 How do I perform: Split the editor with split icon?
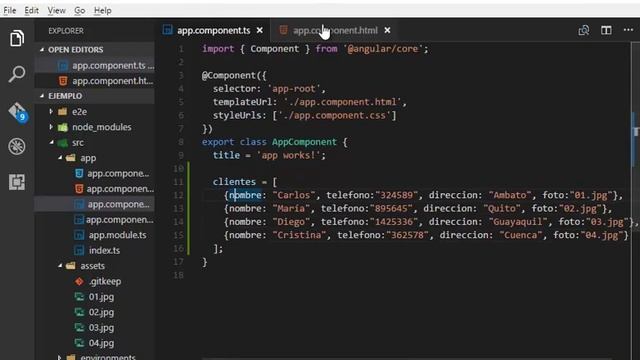(x=606, y=30)
